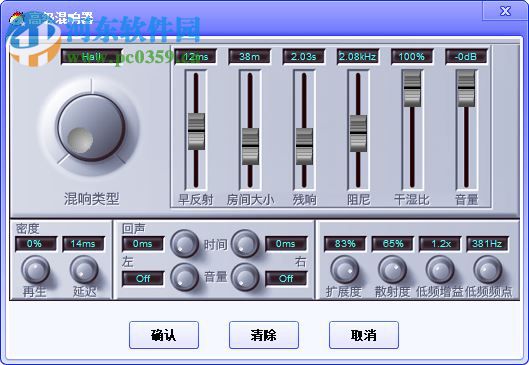The width and height of the screenshot is (529, 365).
Task: Click the right echo volume knob
Action: click(246, 277)
